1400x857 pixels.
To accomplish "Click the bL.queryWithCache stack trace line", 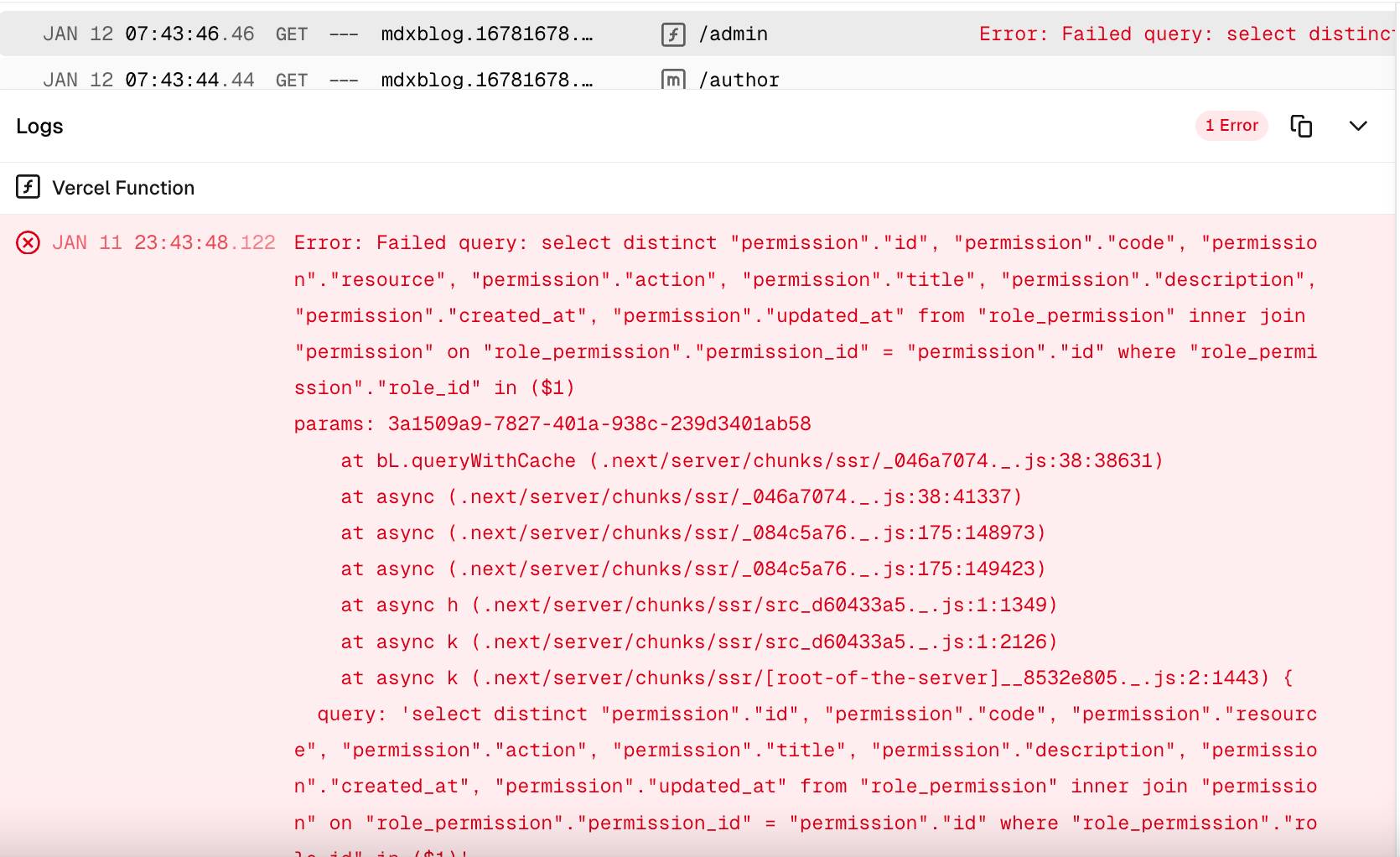I will (x=751, y=460).
